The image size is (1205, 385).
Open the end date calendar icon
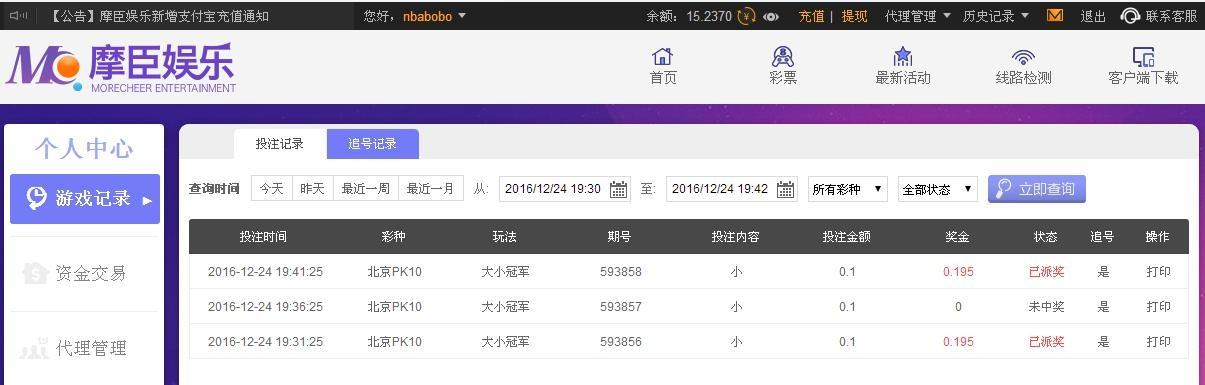point(786,189)
